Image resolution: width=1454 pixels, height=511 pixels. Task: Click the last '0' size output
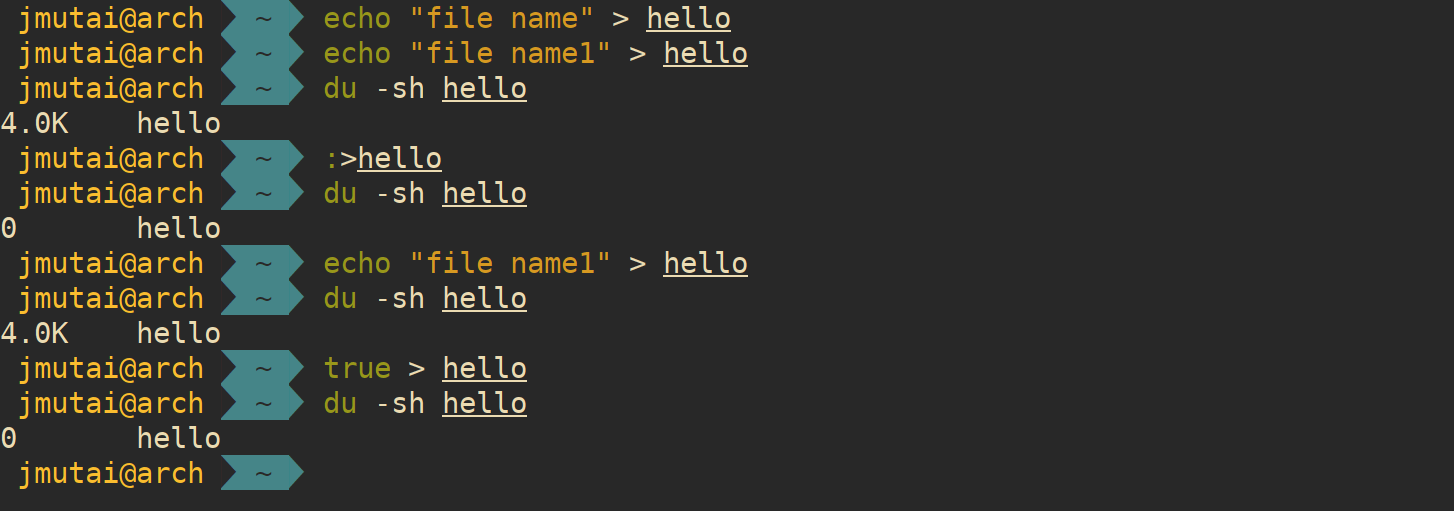(x=9, y=438)
